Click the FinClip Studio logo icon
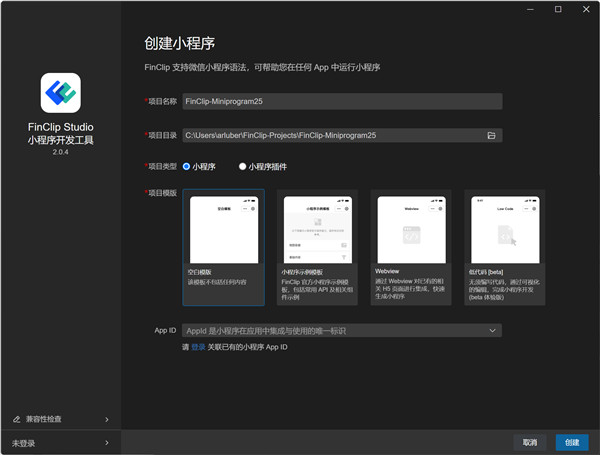This screenshot has width=600, height=455. pyautogui.click(x=60, y=93)
